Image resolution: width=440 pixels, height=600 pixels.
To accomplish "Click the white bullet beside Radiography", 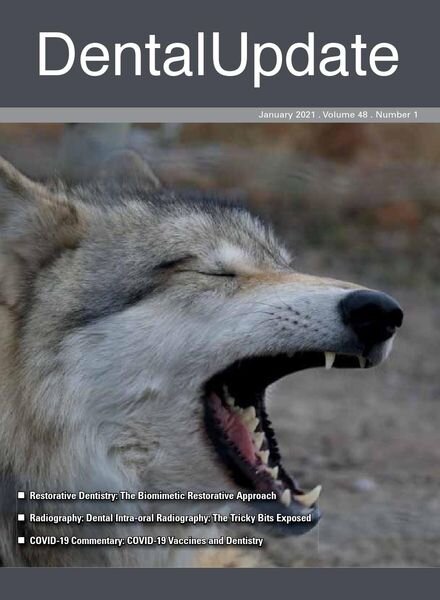I will click(21, 518).
